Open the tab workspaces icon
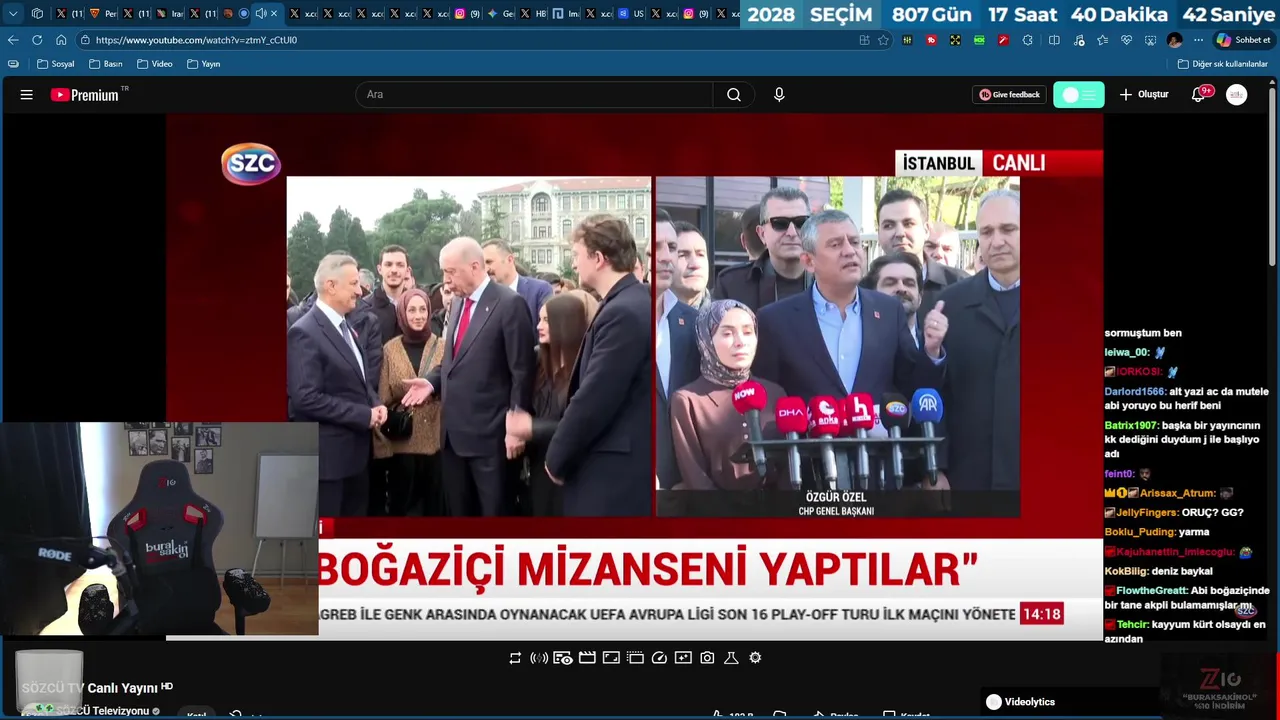The image size is (1280, 720). [x=37, y=14]
